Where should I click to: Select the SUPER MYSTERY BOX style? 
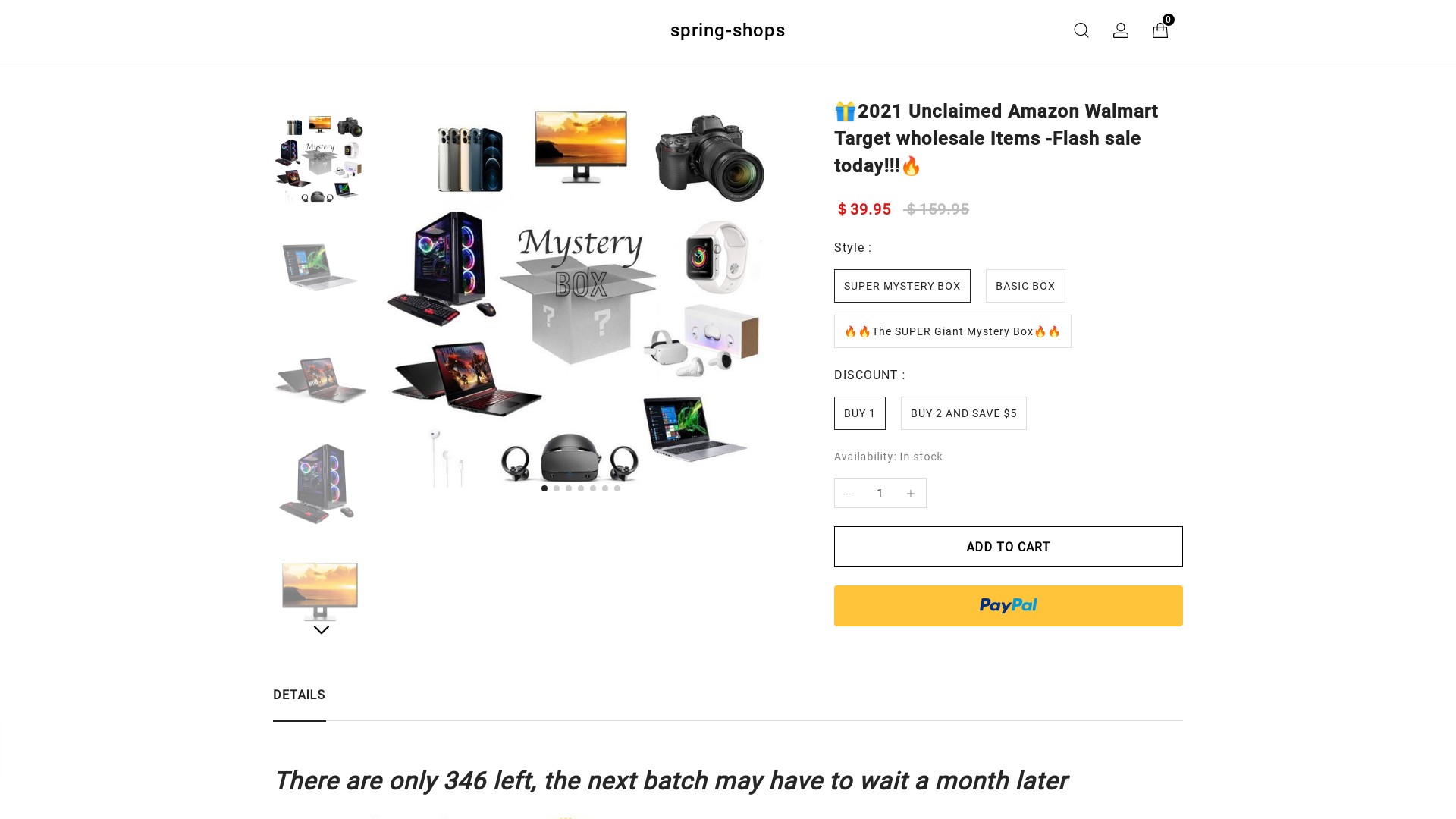tap(902, 286)
